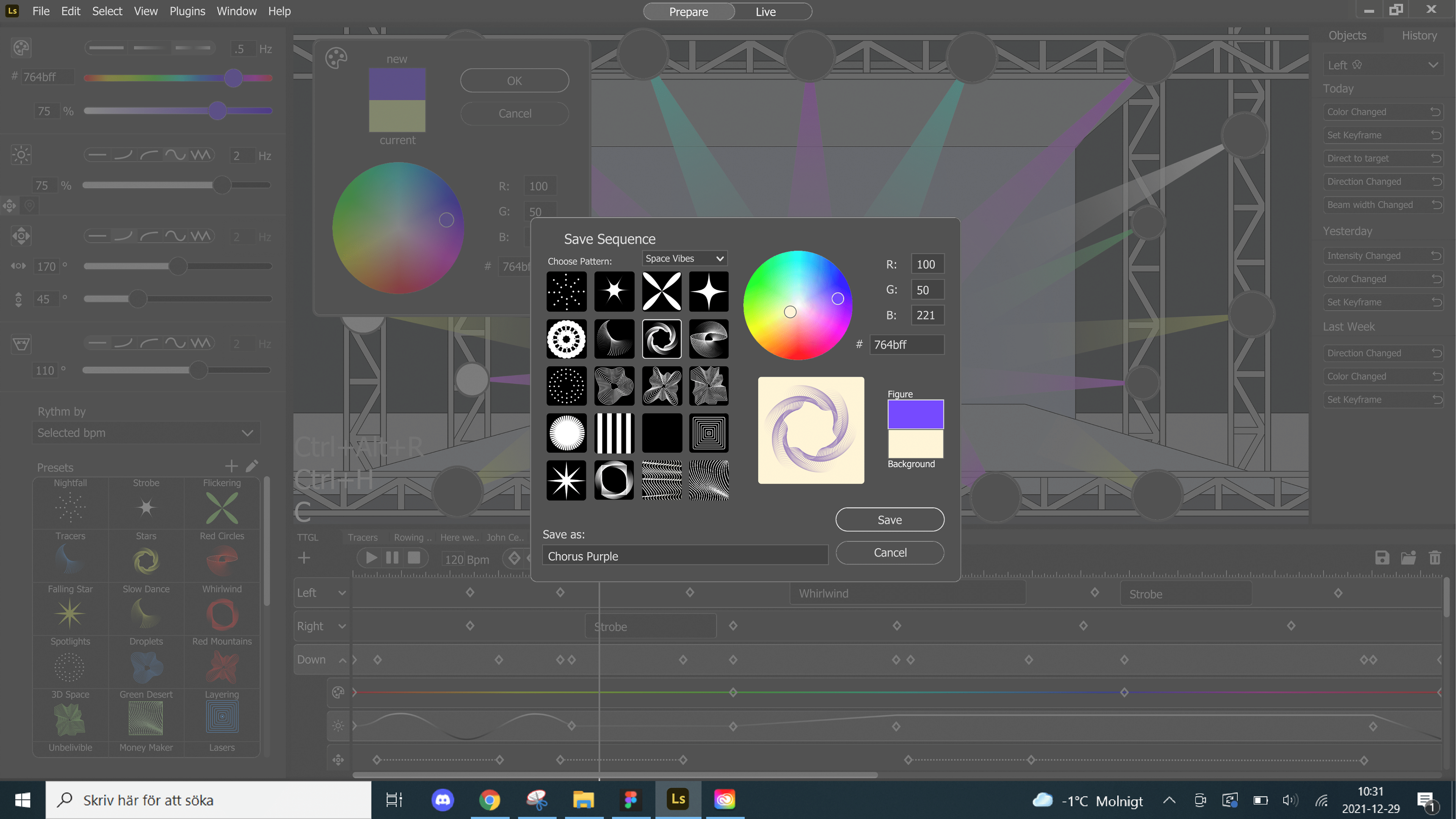Pick the crossed X pattern thumbnail
Screen dimensions: 1456x819
point(661,292)
